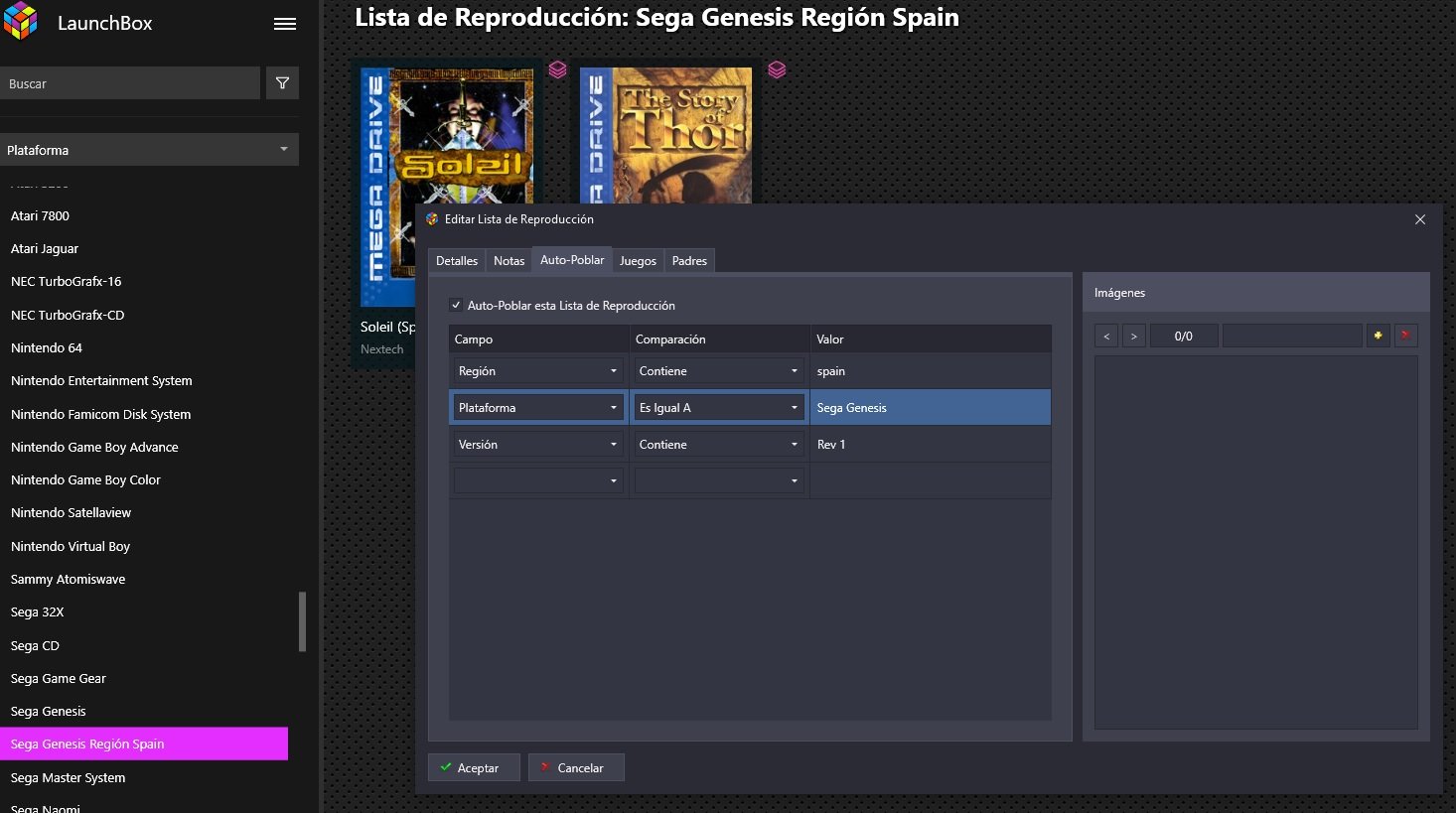Select Nintendo Entertainment System platform
Viewport: 1456px width, 813px height.
tap(101, 380)
